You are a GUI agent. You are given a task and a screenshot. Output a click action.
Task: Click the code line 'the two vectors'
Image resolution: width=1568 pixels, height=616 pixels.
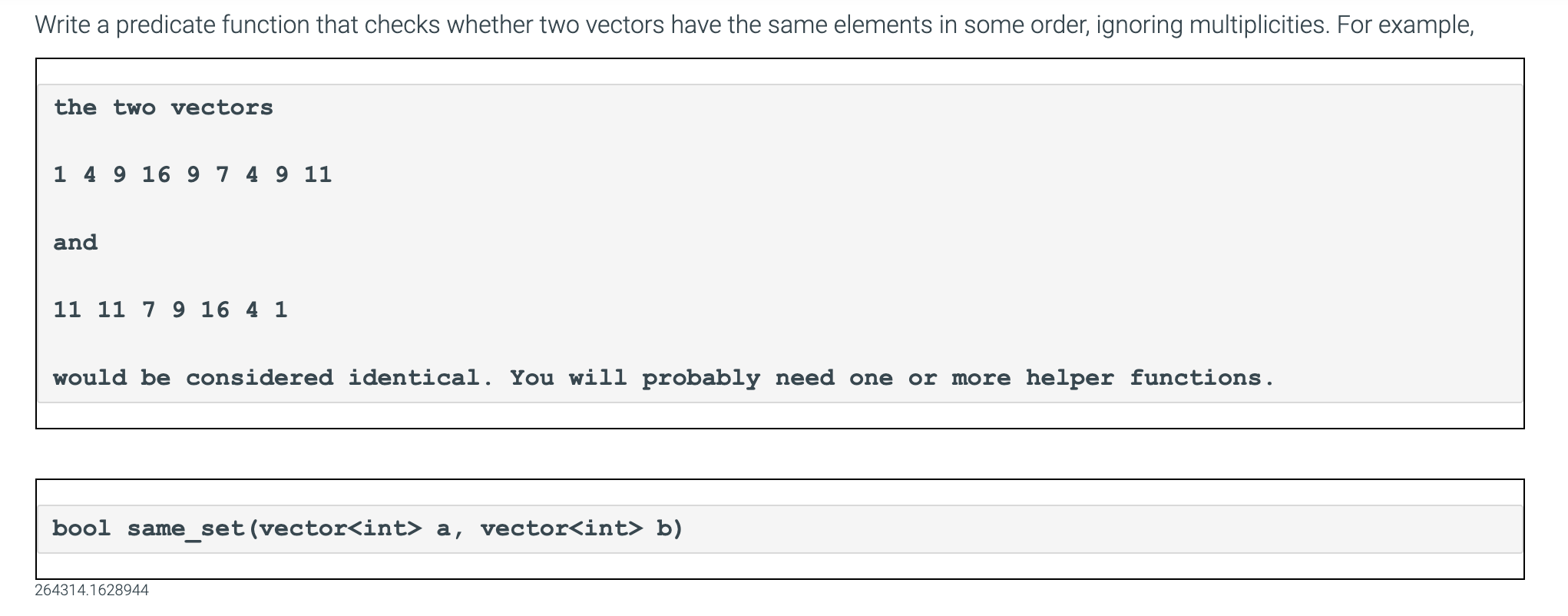[163, 108]
